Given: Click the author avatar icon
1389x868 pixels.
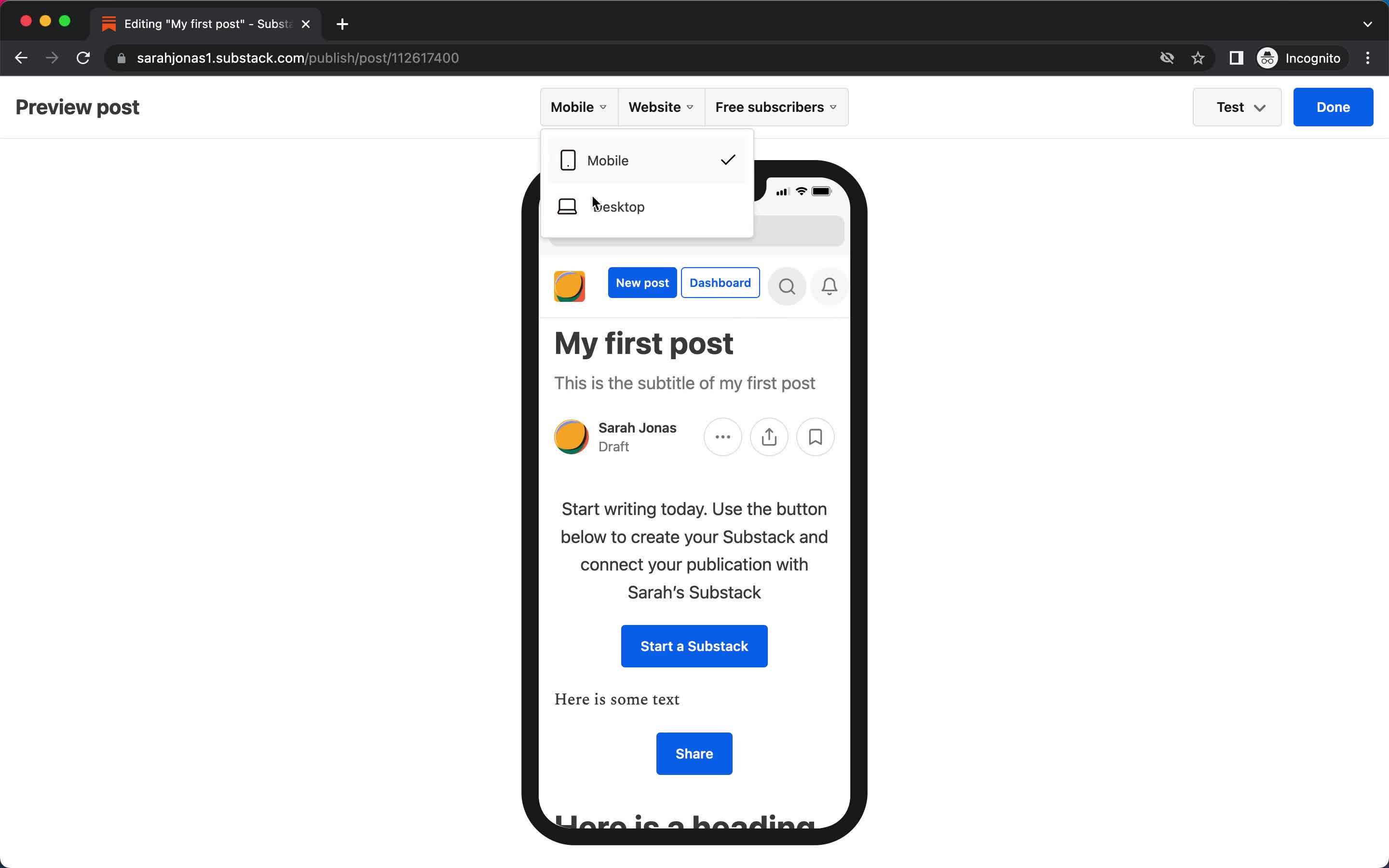Looking at the screenshot, I should click(570, 437).
